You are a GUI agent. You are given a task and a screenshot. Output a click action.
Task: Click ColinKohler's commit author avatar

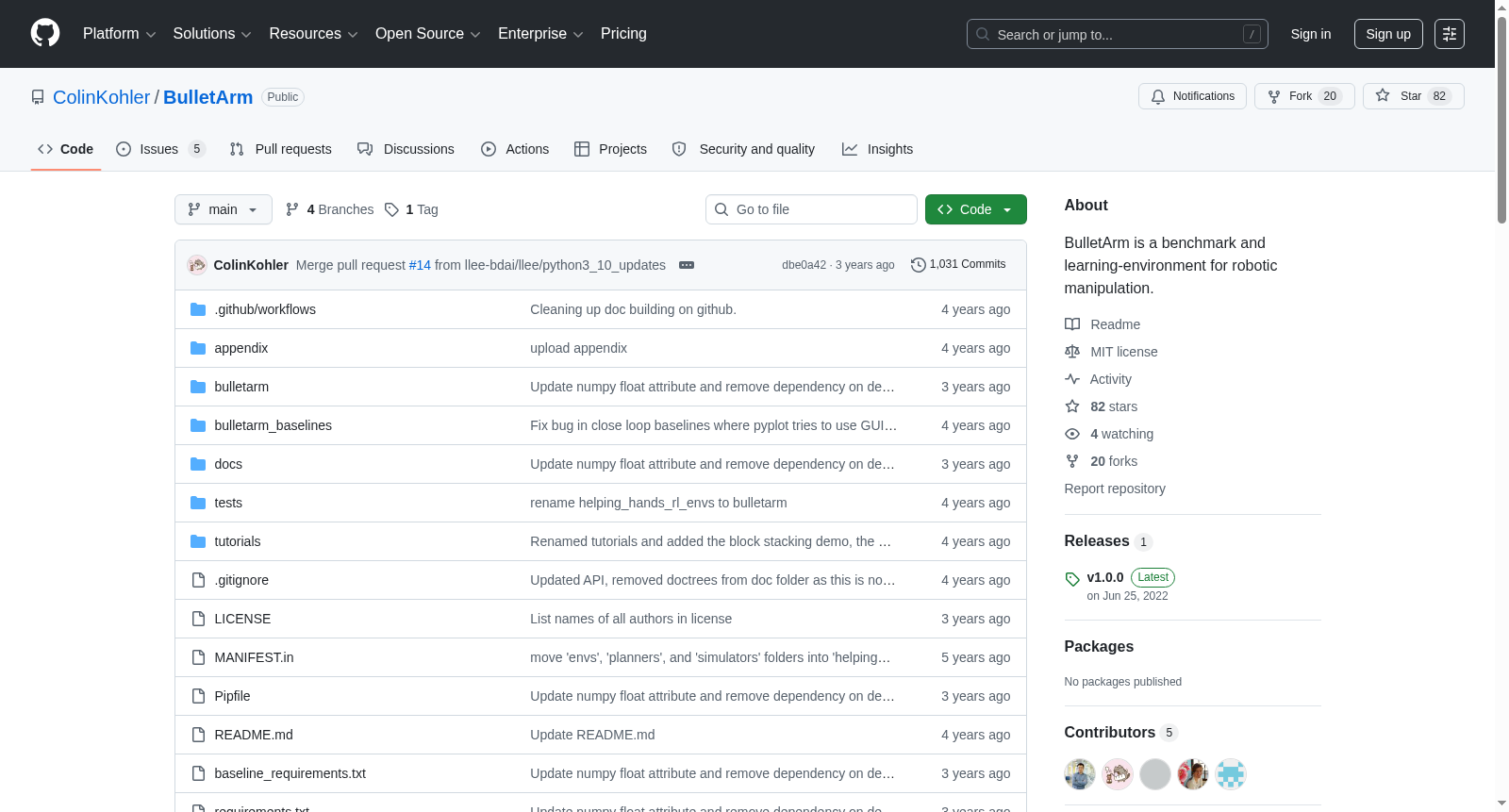pos(197,265)
